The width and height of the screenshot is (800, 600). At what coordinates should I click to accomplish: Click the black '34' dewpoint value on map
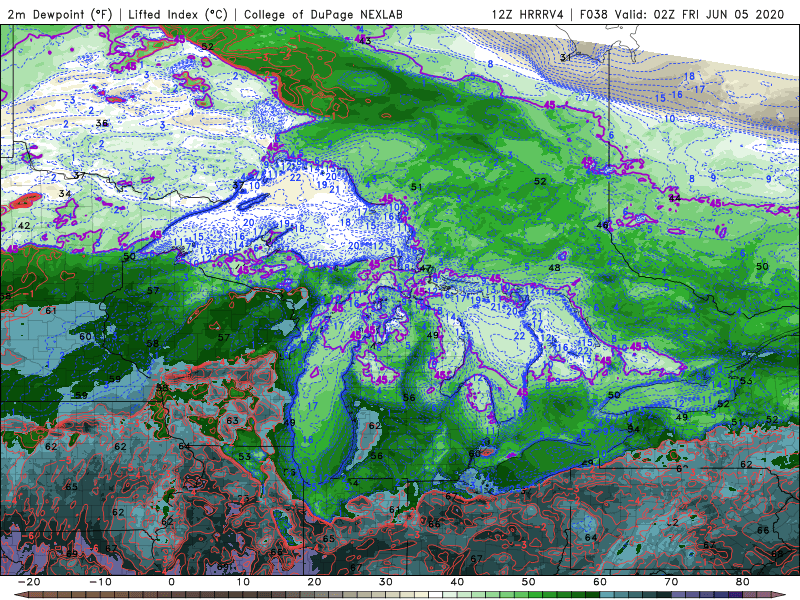(65, 194)
